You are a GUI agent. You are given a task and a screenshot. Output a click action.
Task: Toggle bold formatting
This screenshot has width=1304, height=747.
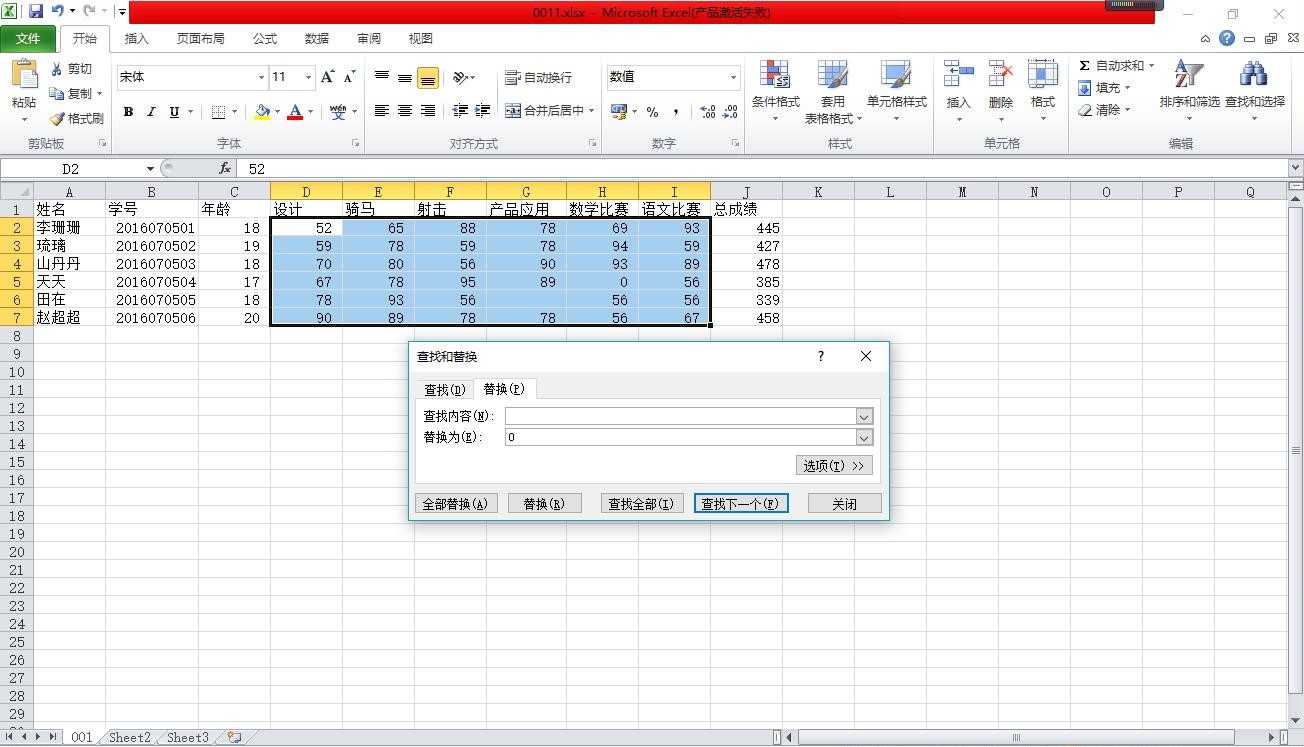click(128, 112)
